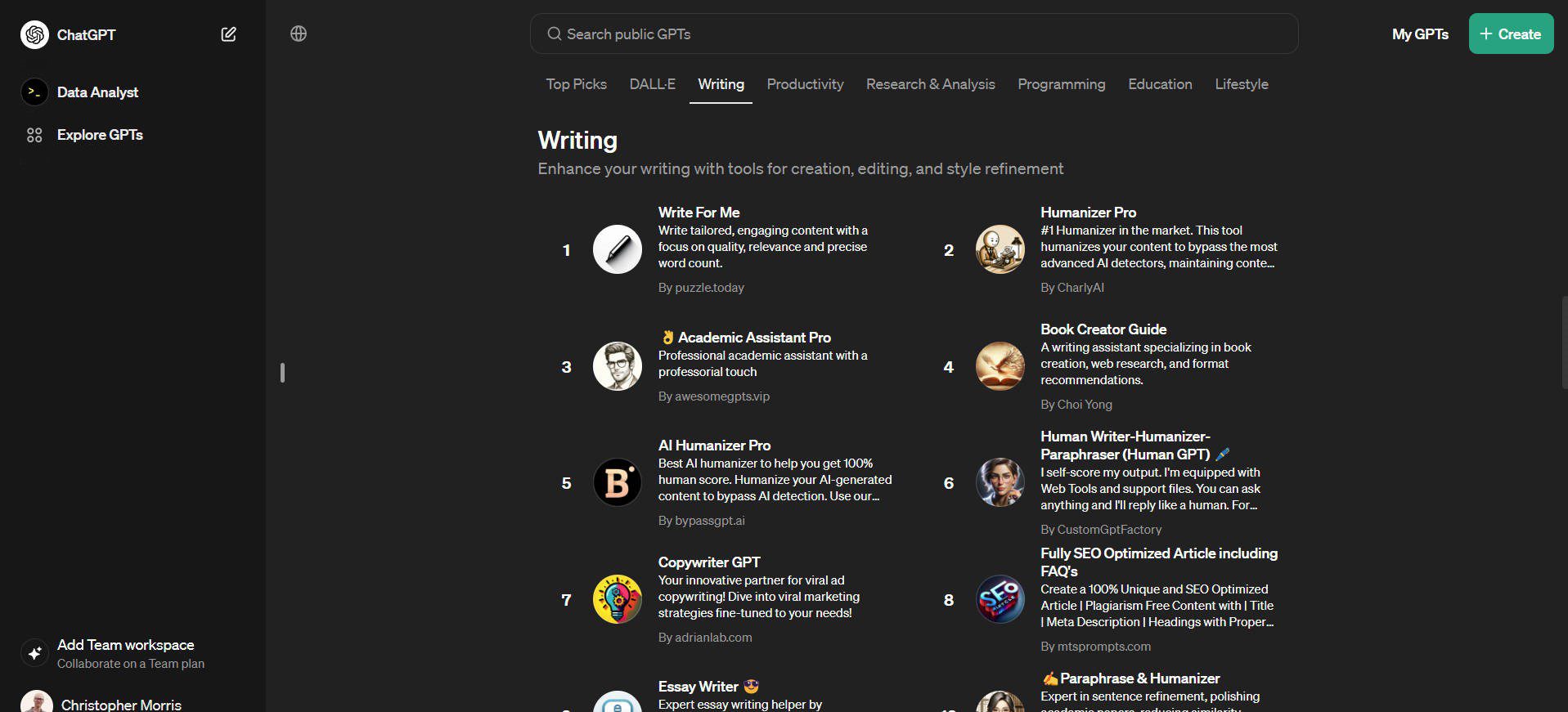Switch to the Lifestyle tab

click(x=1241, y=84)
